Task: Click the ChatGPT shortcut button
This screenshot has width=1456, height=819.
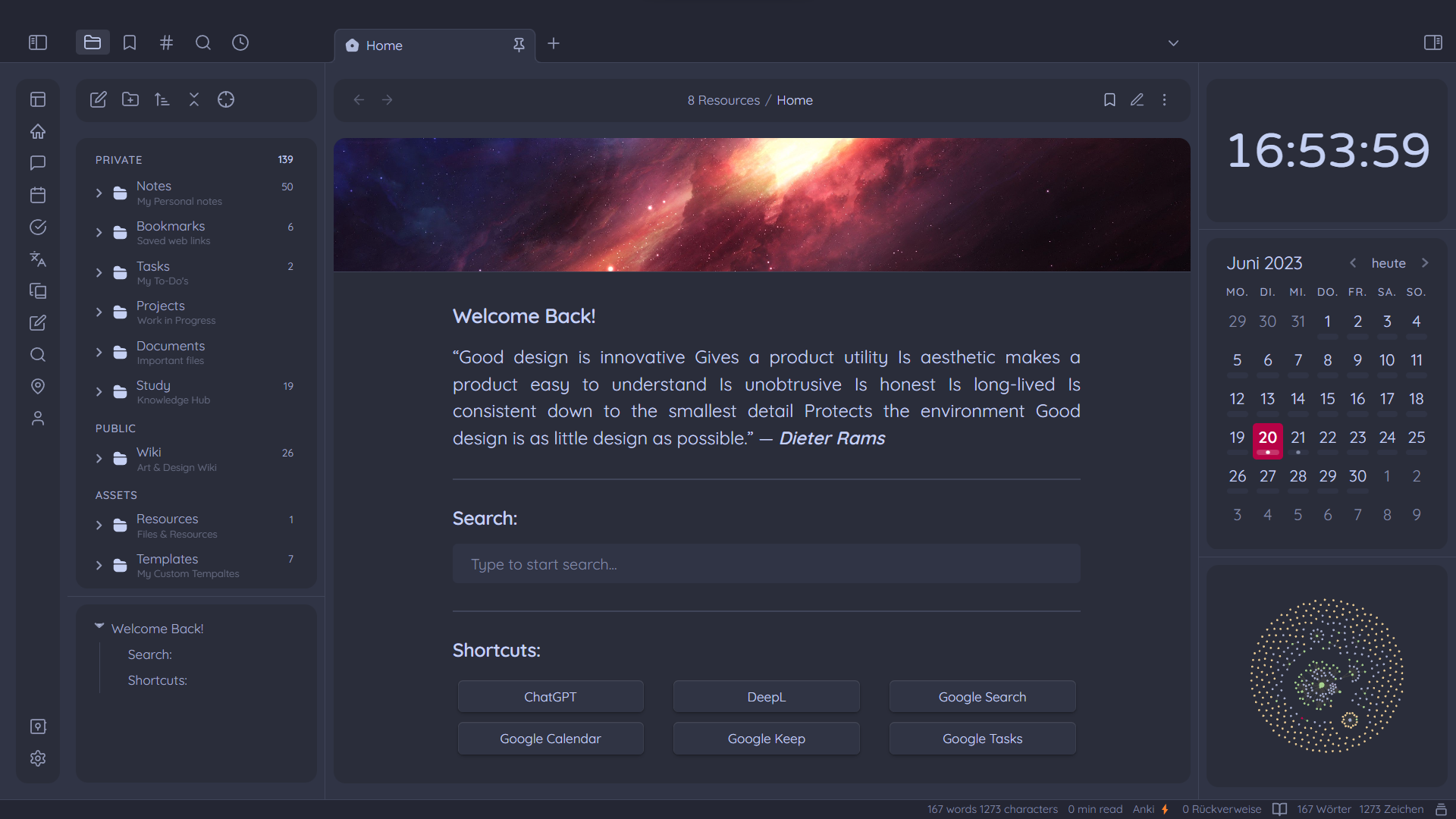Action: pos(551,697)
